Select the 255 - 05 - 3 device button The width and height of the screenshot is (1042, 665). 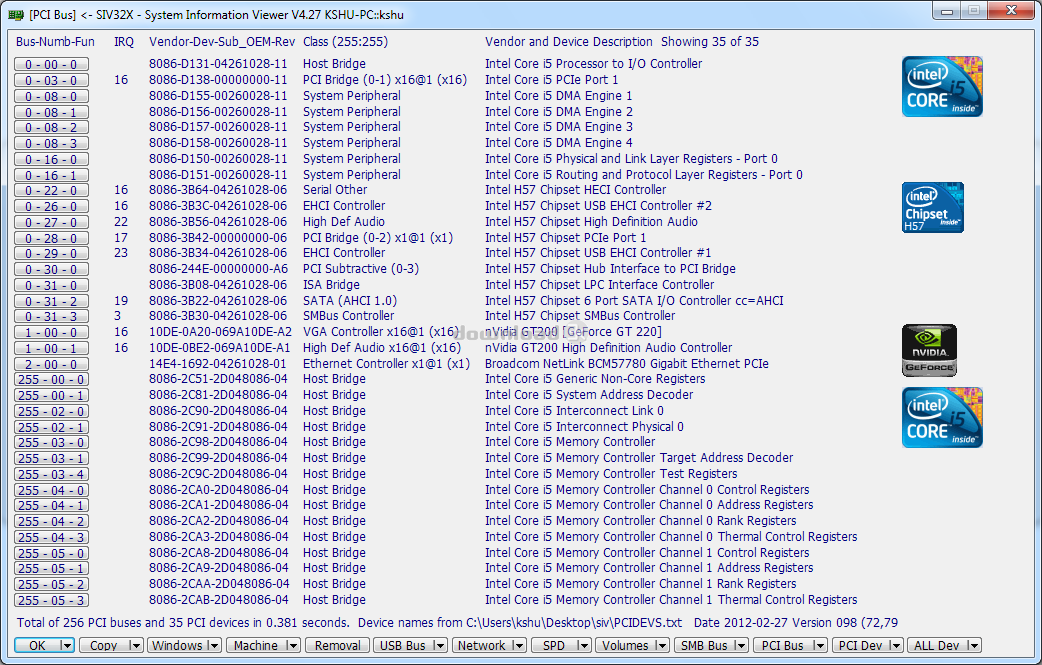click(x=51, y=601)
